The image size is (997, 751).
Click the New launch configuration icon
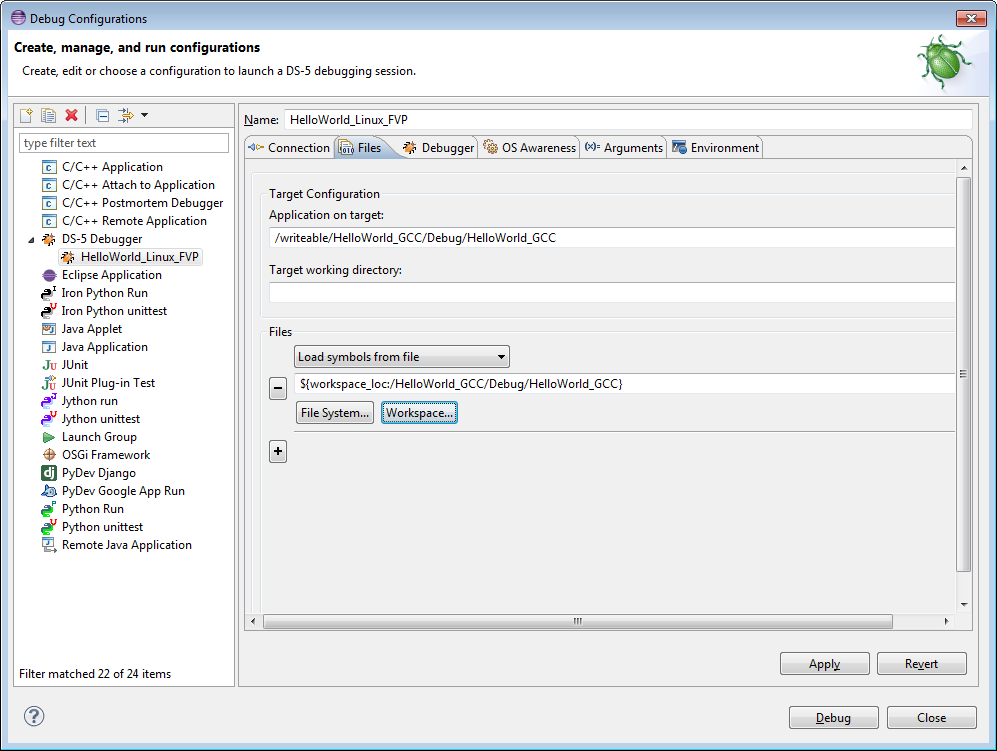[x=27, y=115]
